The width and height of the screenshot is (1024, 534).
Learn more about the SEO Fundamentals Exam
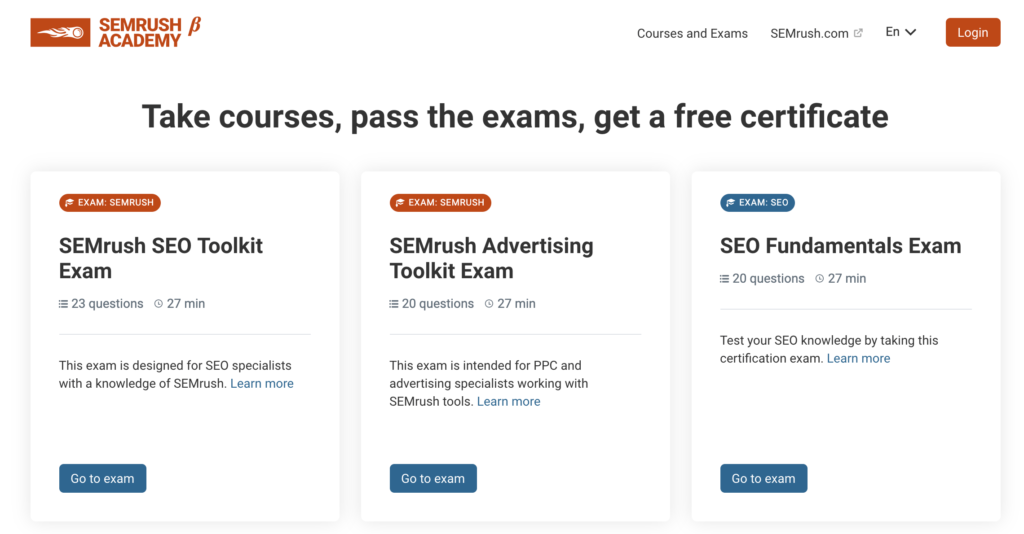point(858,358)
